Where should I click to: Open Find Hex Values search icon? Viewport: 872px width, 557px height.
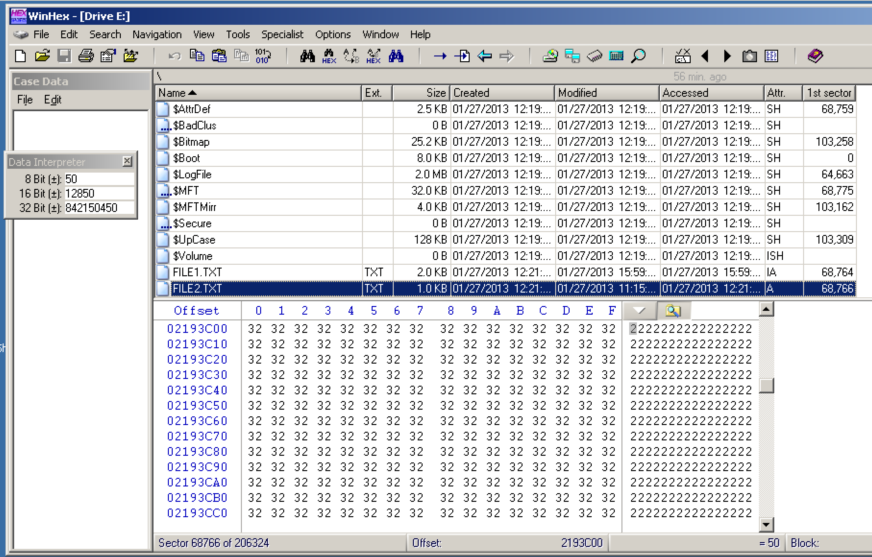tap(329, 56)
